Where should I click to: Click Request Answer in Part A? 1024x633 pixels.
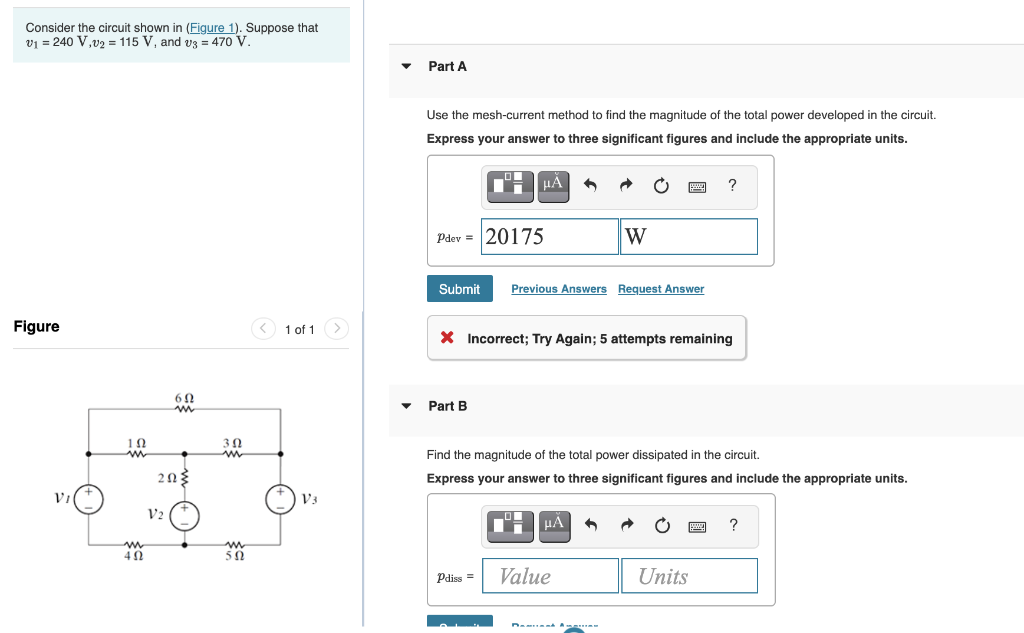click(x=660, y=288)
